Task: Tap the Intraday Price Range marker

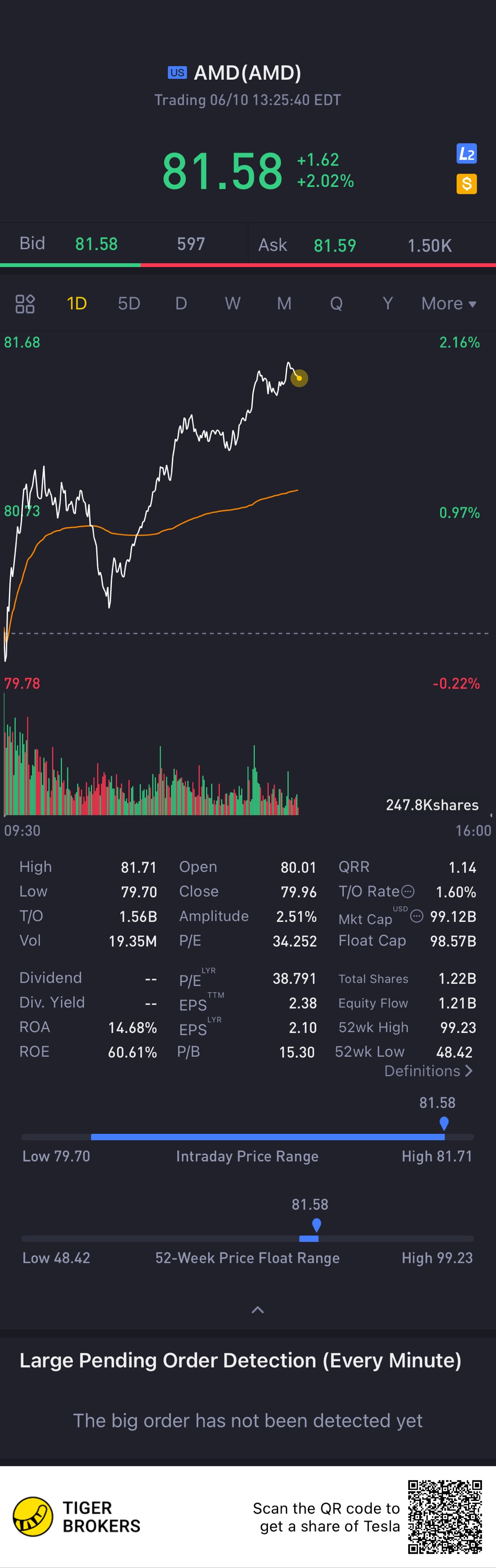Action: 444,1123
